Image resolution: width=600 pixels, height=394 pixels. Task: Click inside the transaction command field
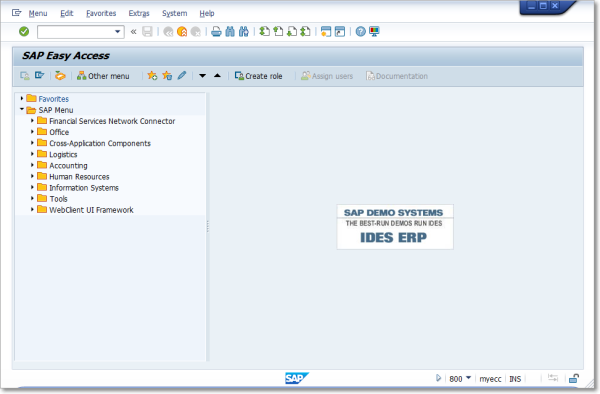coord(76,31)
